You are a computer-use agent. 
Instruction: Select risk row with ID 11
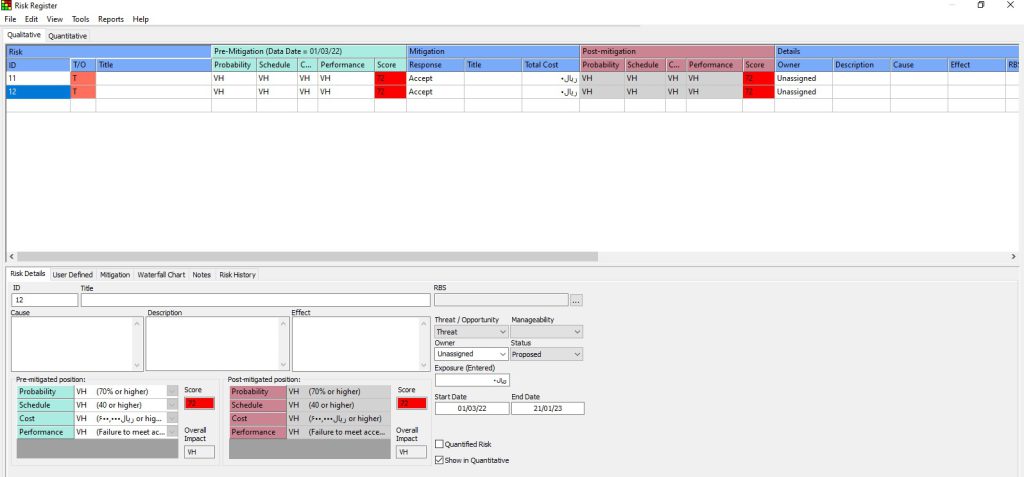(38, 78)
